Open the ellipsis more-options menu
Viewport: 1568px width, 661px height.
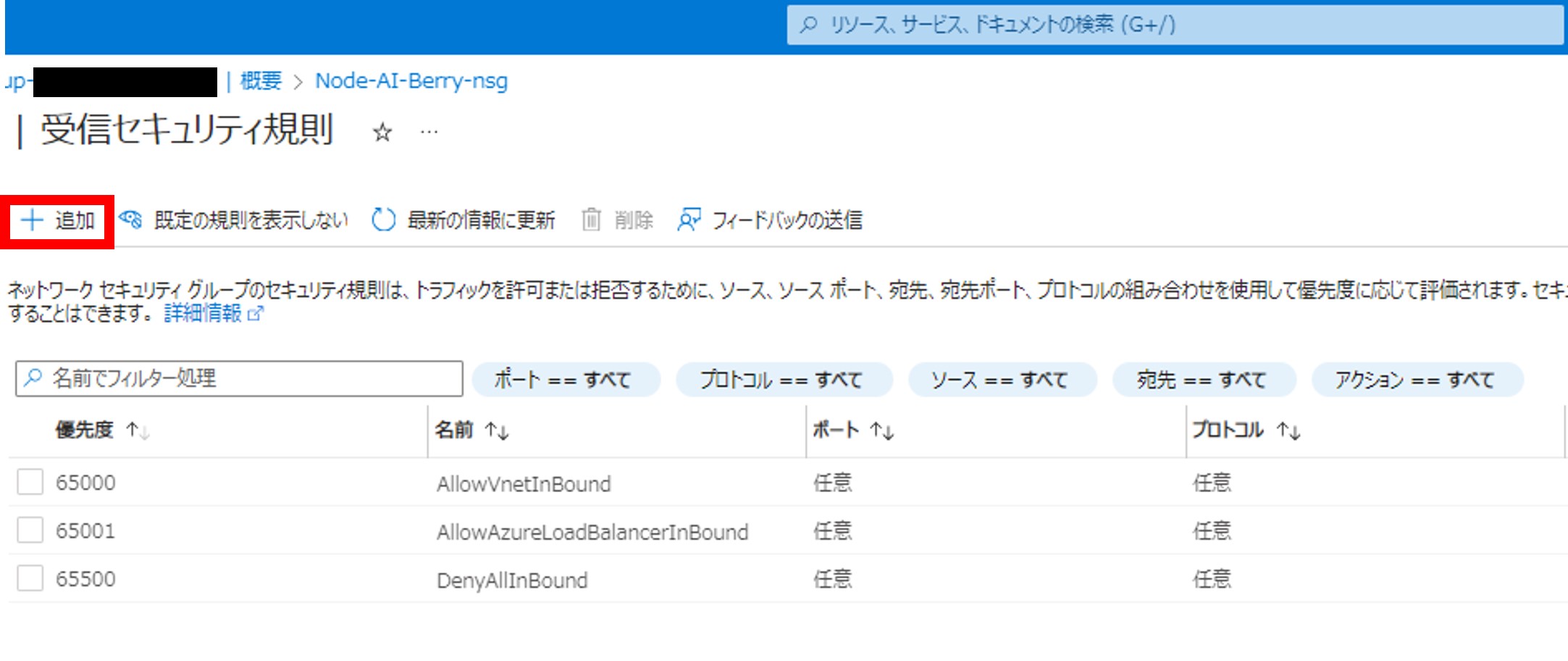click(429, 133)
